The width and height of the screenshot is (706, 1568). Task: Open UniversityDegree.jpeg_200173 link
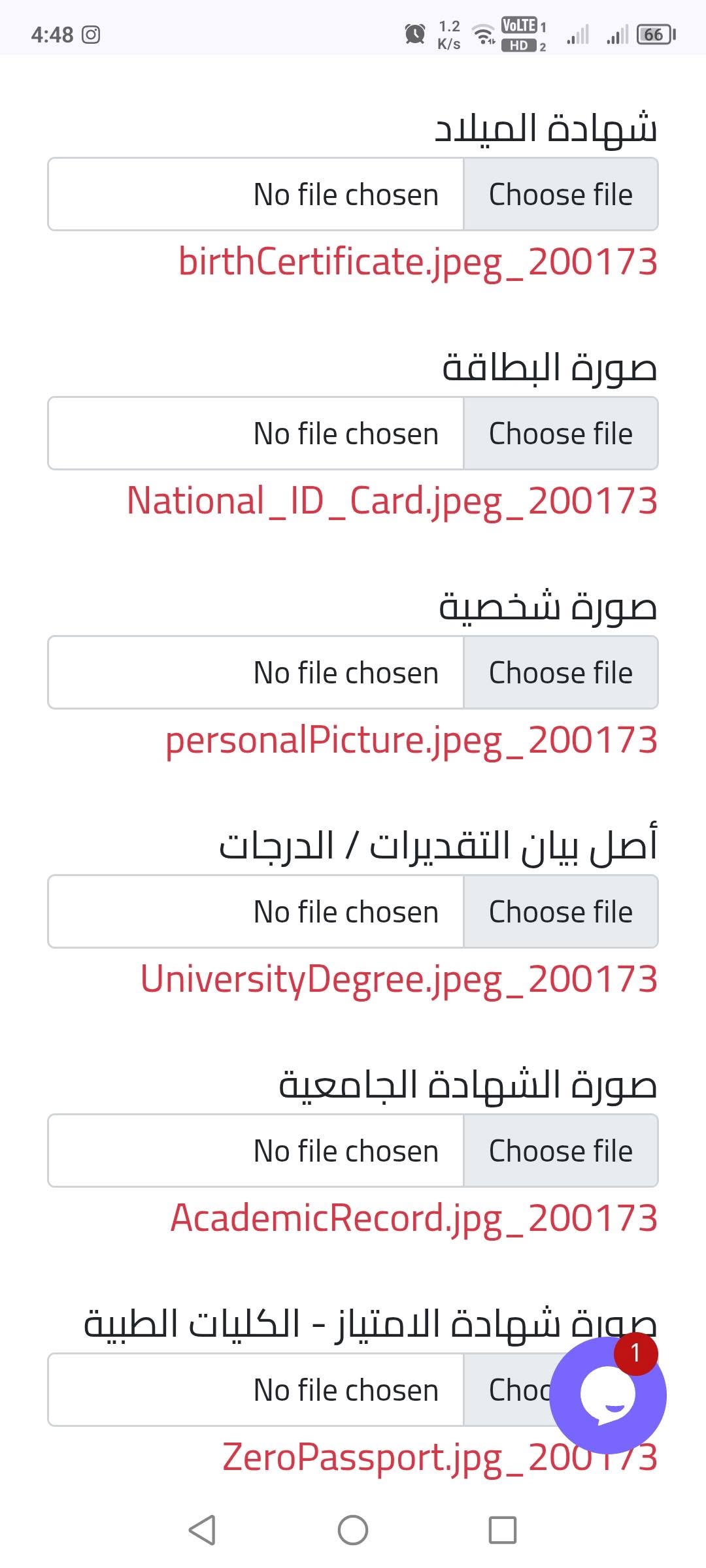click(x=399, y=980)
